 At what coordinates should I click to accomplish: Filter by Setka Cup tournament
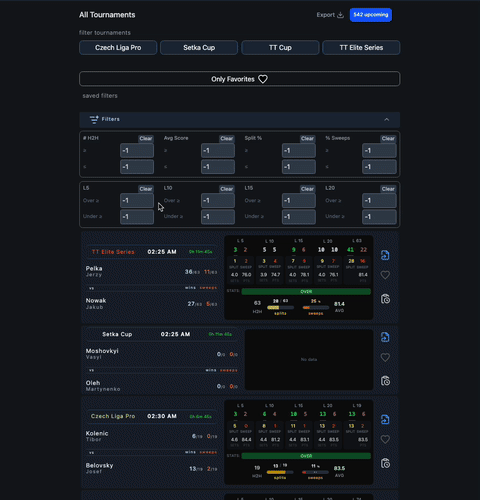pyautogui.click(x=199, y=48)
